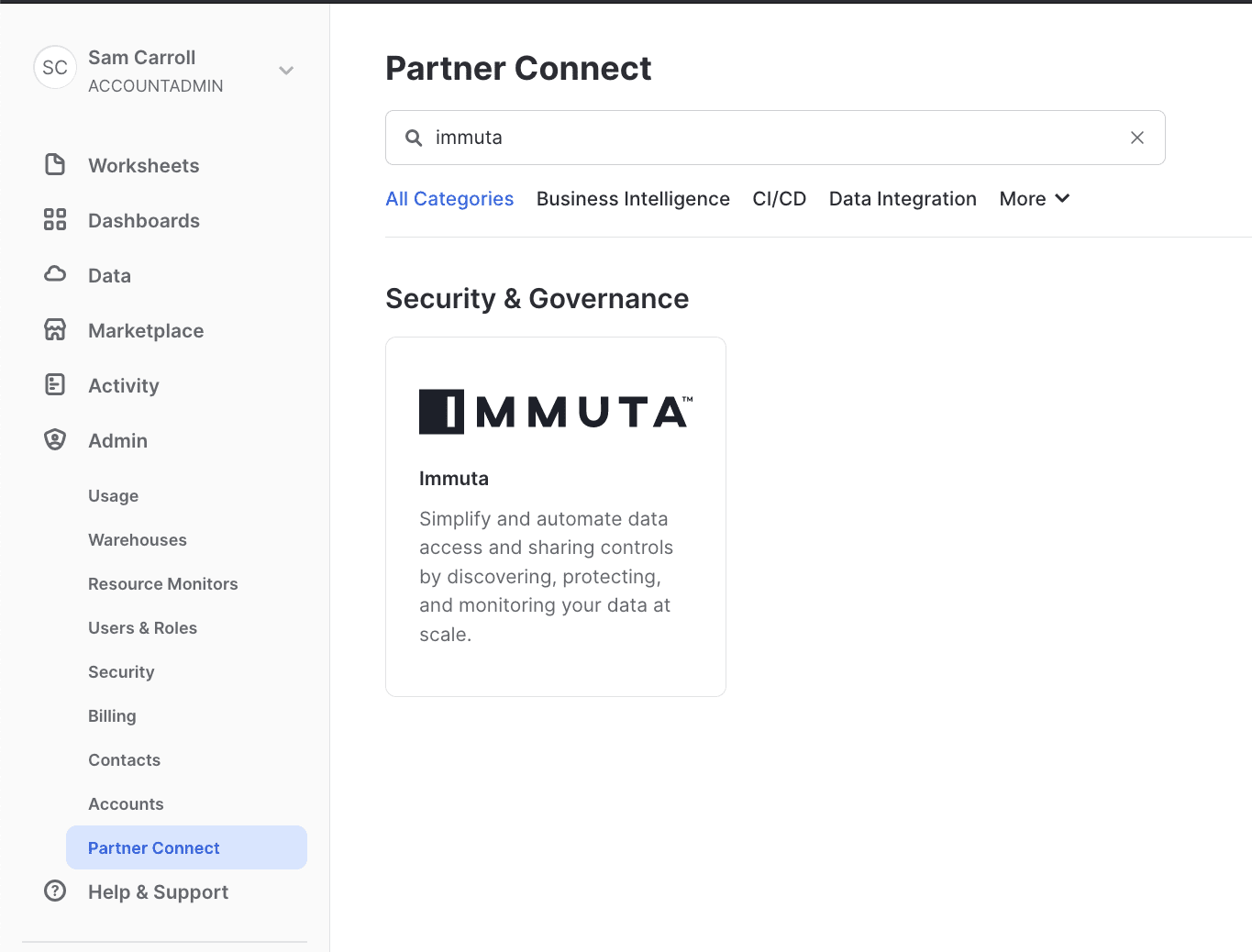Click the immuta search field

(775, 138)
